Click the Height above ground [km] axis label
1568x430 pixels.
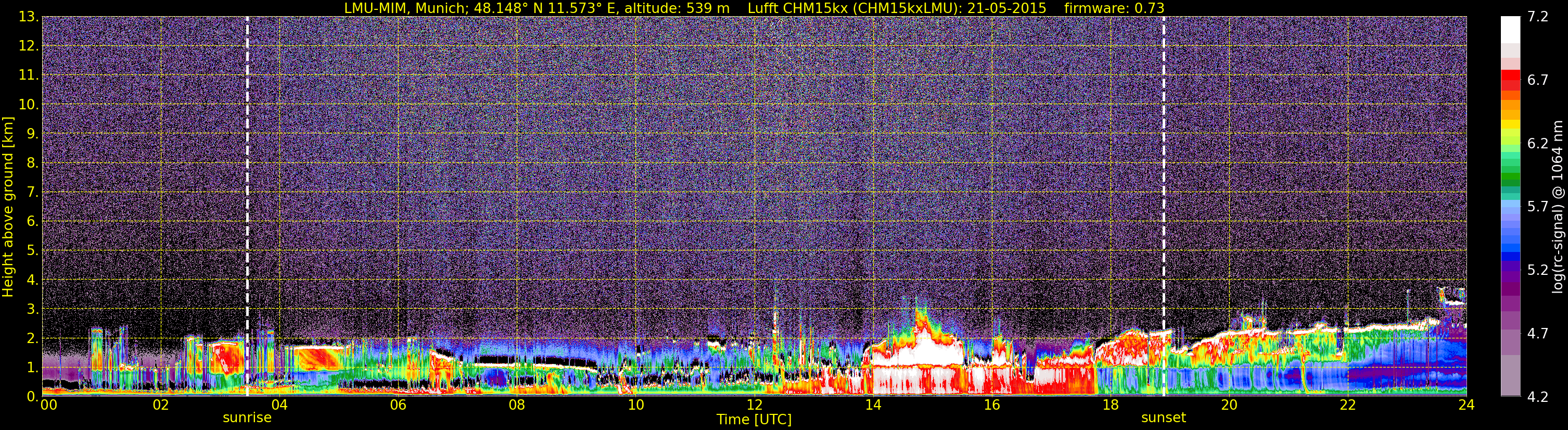(x=8, y=207)
